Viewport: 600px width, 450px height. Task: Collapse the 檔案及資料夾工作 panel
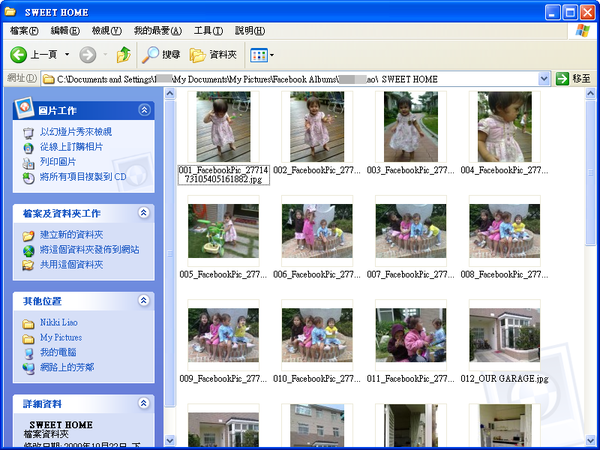(x=144, y=213)
